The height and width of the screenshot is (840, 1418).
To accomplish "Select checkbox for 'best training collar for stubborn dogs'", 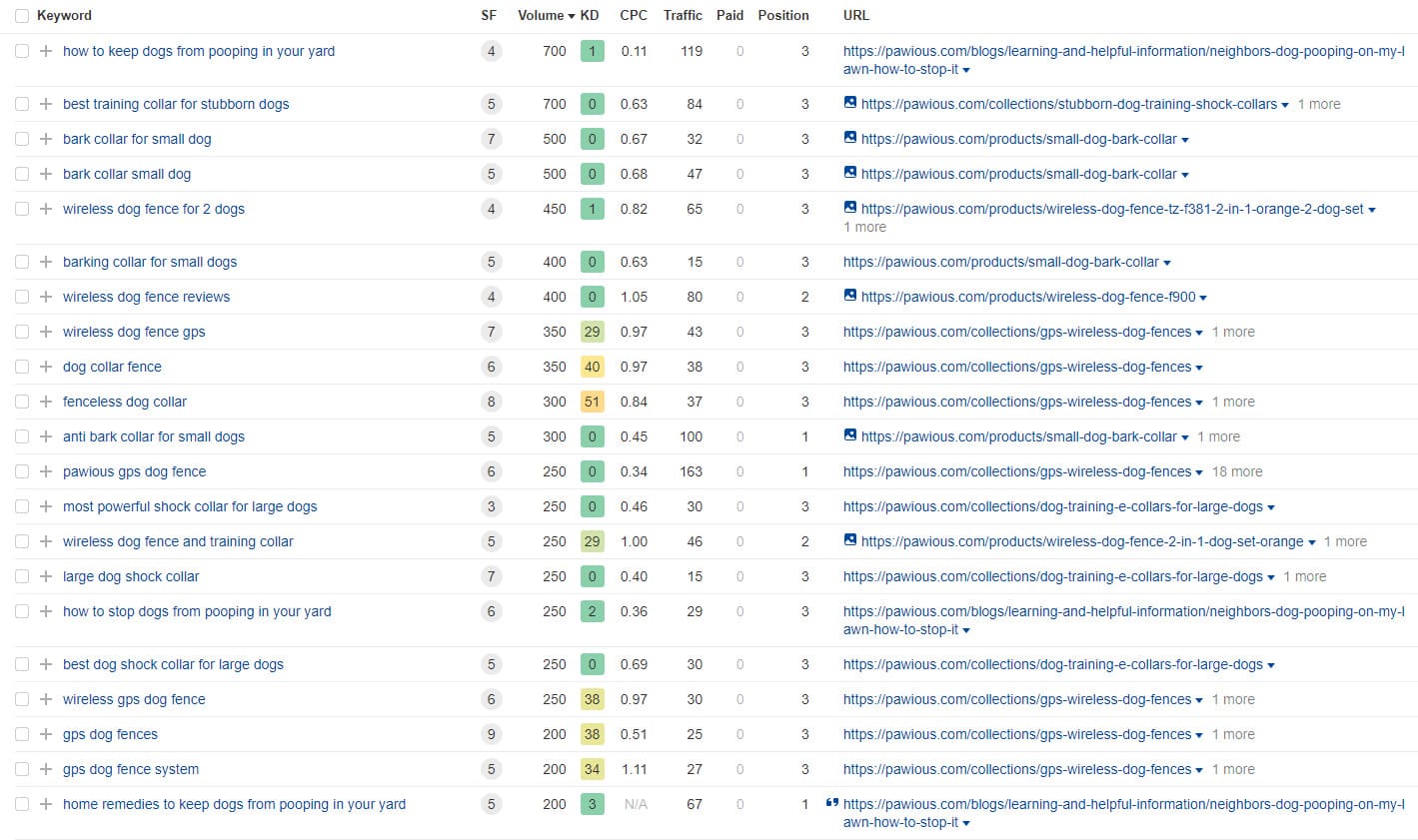I will tap(22, 104).
